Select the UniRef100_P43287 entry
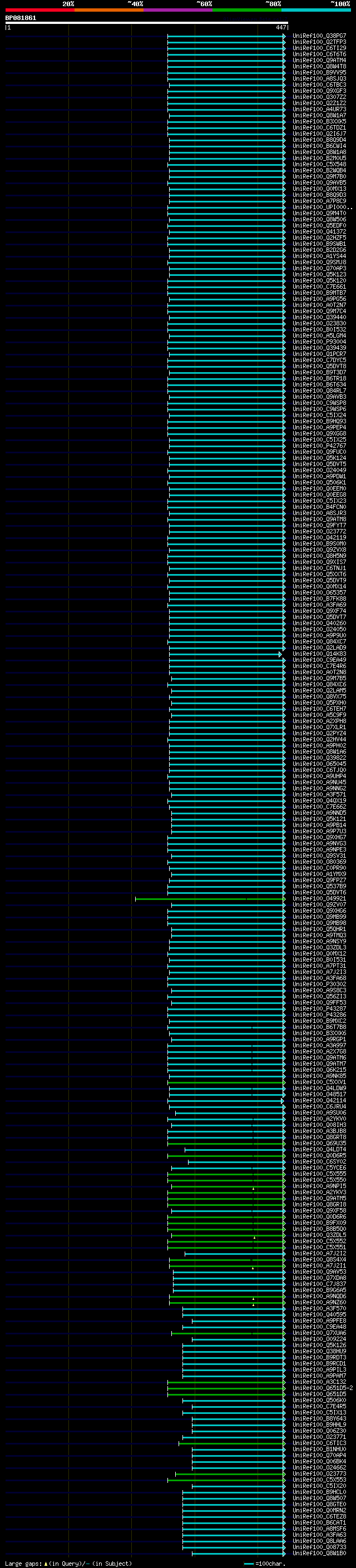 click(x=319, y=1008)
